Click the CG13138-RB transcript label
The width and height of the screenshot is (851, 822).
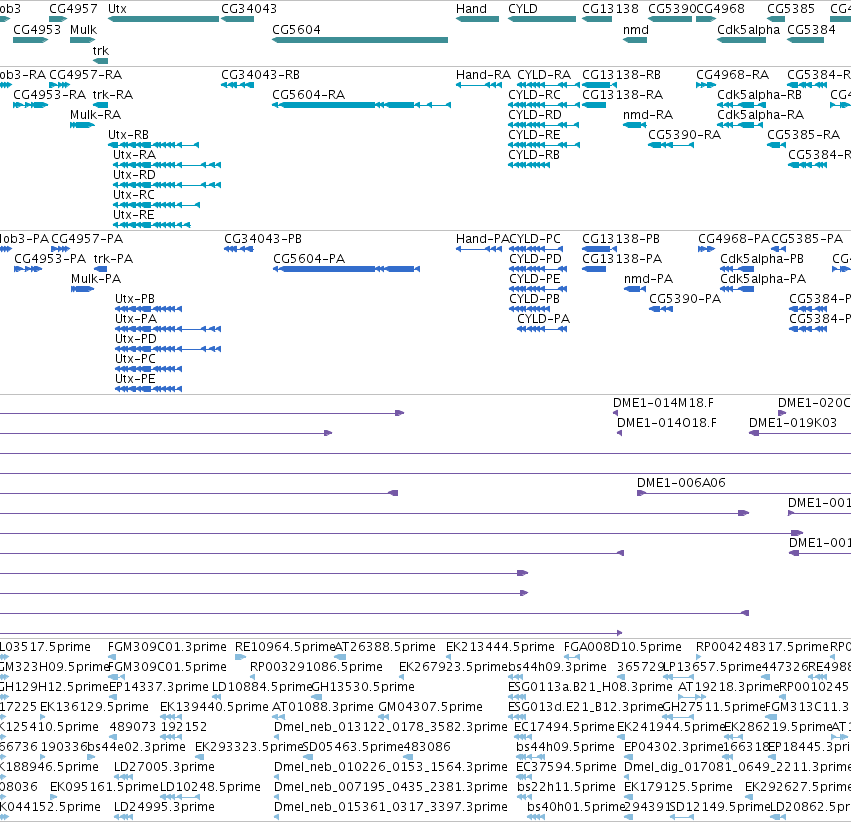pos(621,74)
